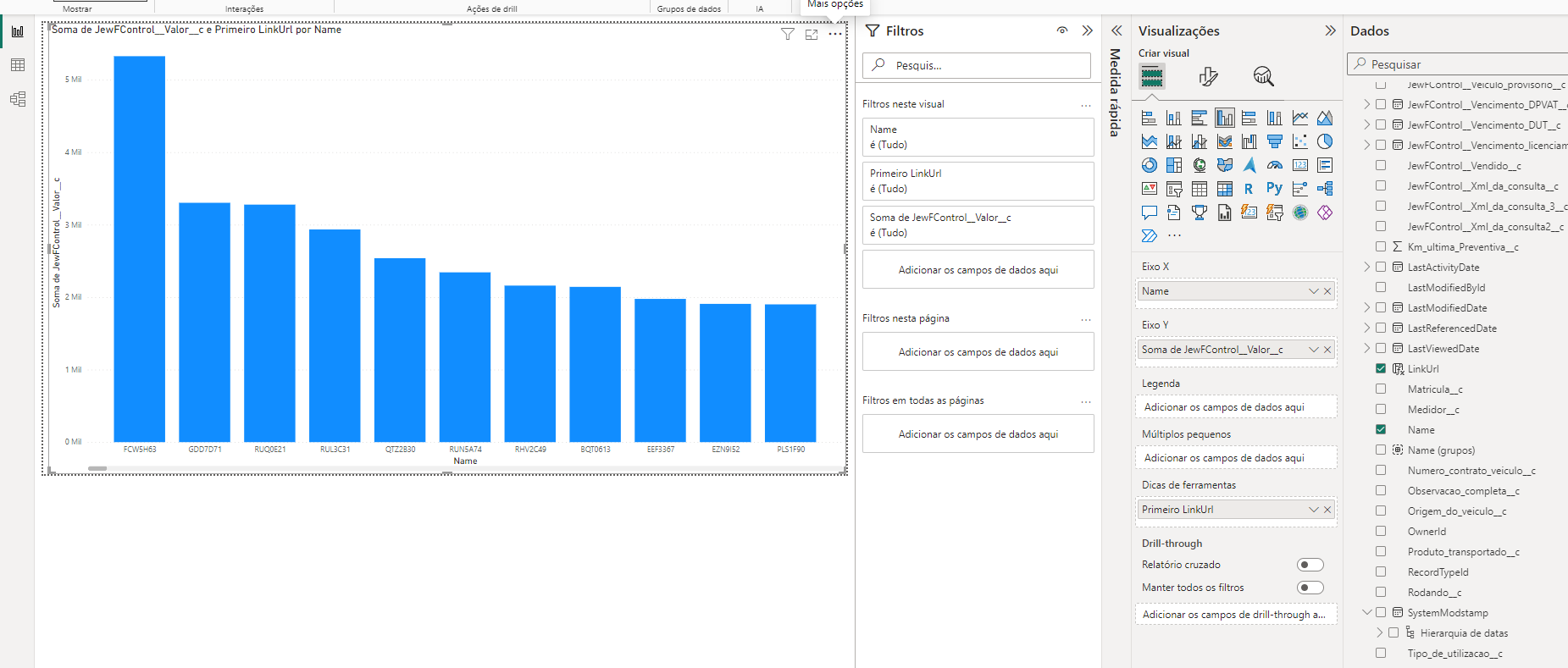The height and width of the screenshot is (668, 1568).
Task: Toggle filter pane visibility eye icon
Action: (1062, 30)
